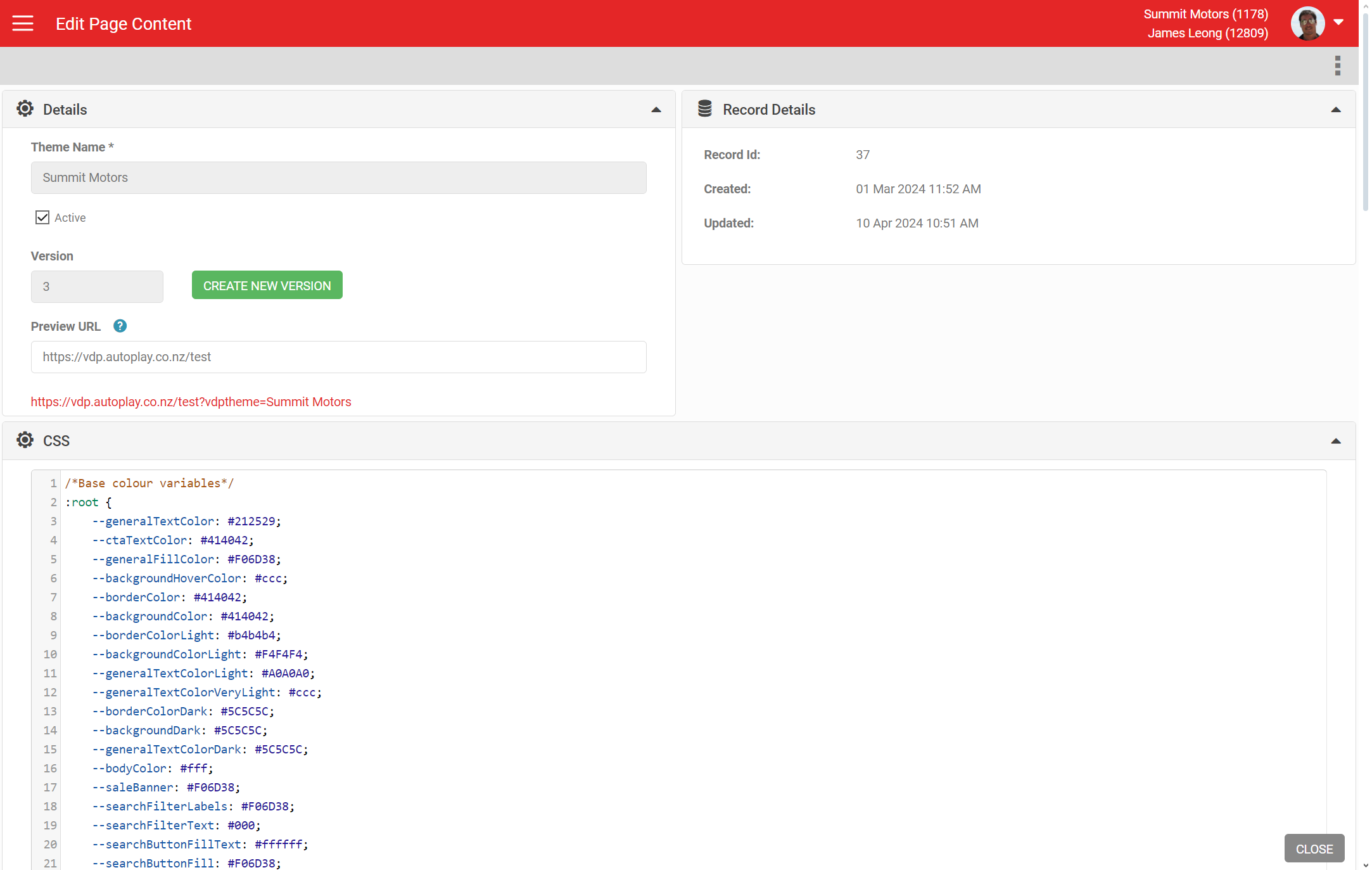Click the Details panel gear icon
1372x870 pixels.
pyautogui.click(x=25, y=109)
